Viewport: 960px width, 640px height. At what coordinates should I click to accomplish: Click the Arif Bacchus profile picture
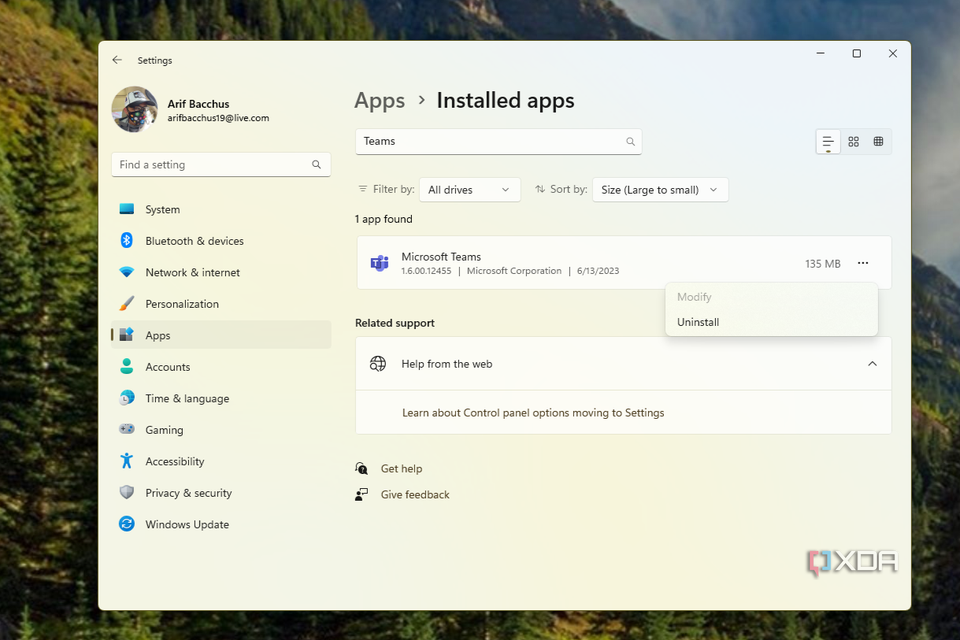[x=134, y=110]
